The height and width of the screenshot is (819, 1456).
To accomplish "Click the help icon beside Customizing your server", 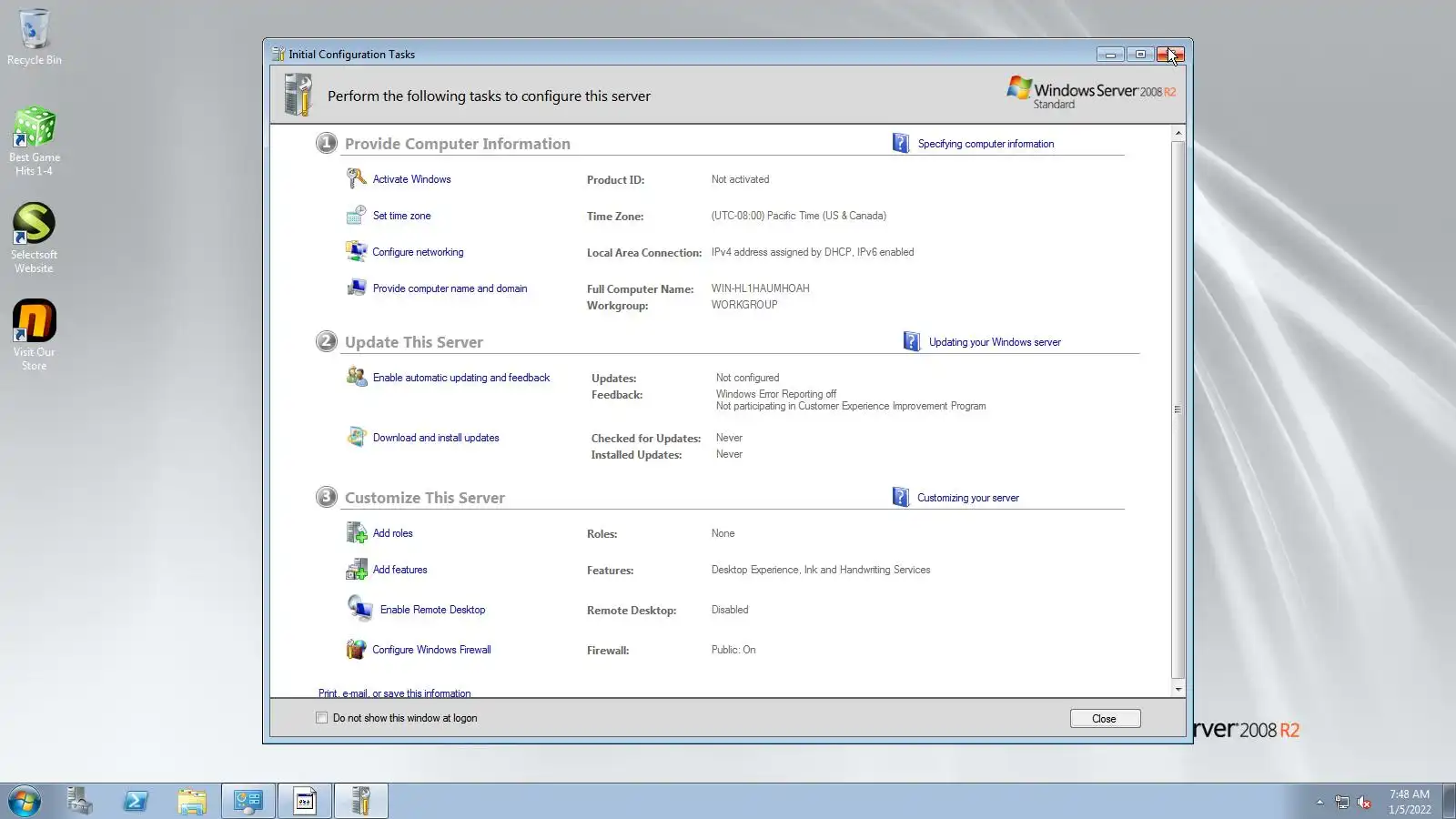I will tap(901, 497).
